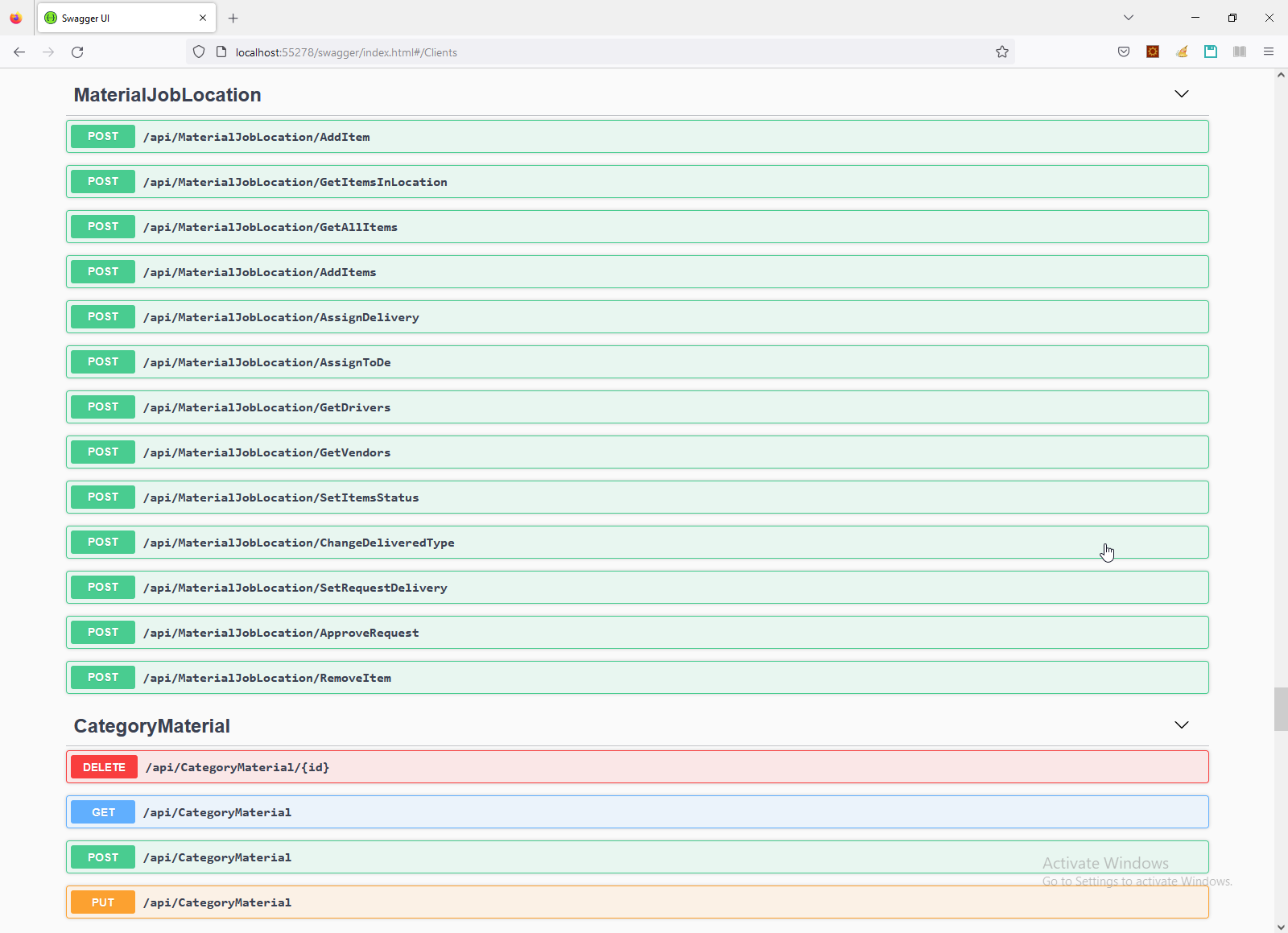Open the reader view book icon
Image resolution: width=1288 pixels, height=933 pixels.
pyautogui.click(x=1240, y=52)
